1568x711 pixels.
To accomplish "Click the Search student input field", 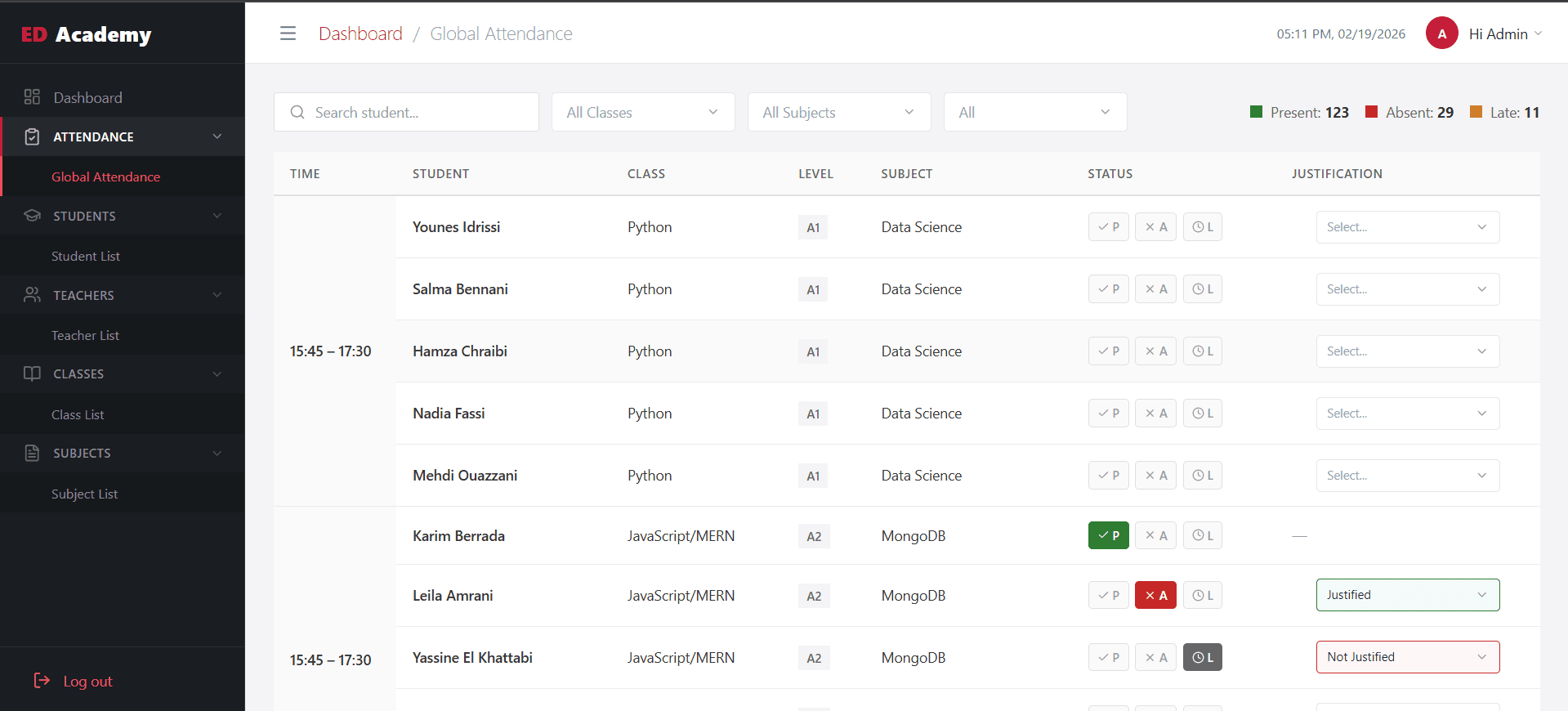I will tap(406, 112).
